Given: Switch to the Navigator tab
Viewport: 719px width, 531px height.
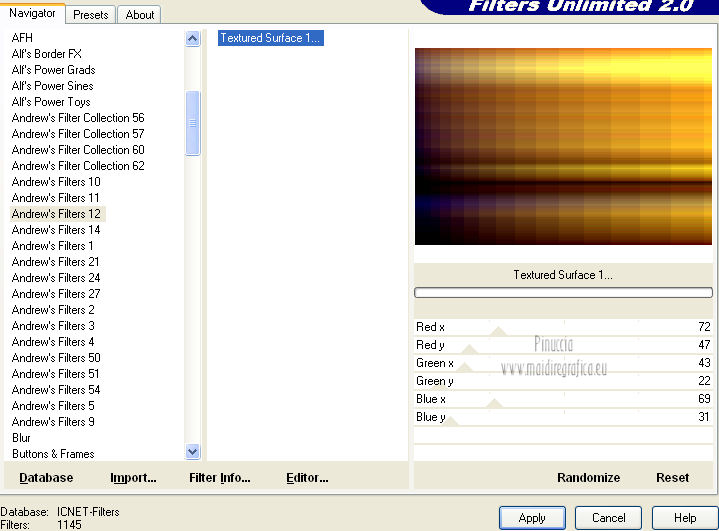Looking at the screenshot, I should pyautogui.click(x=32, y=14).
